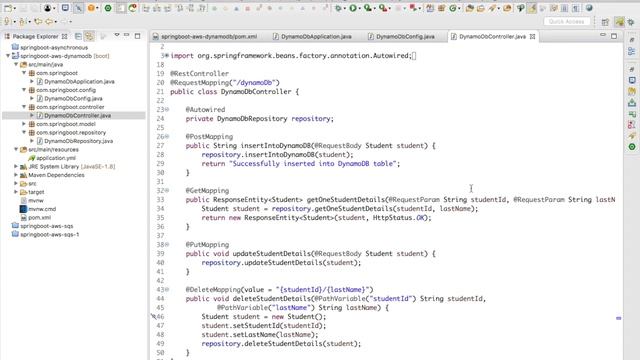The height and width of the screenshot is (360, 640).
Task: Click the web browser globe icon
Action: click(x=589, y=8)
